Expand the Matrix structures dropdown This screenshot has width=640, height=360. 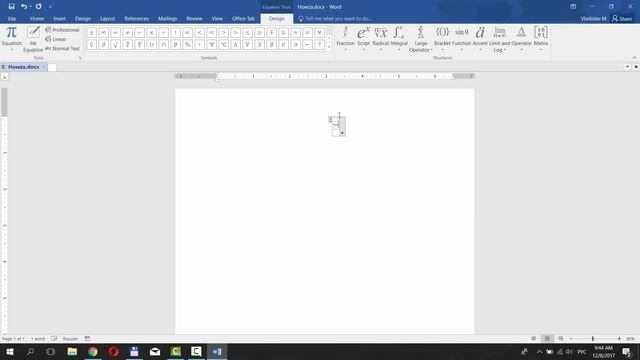pos(541,39)
